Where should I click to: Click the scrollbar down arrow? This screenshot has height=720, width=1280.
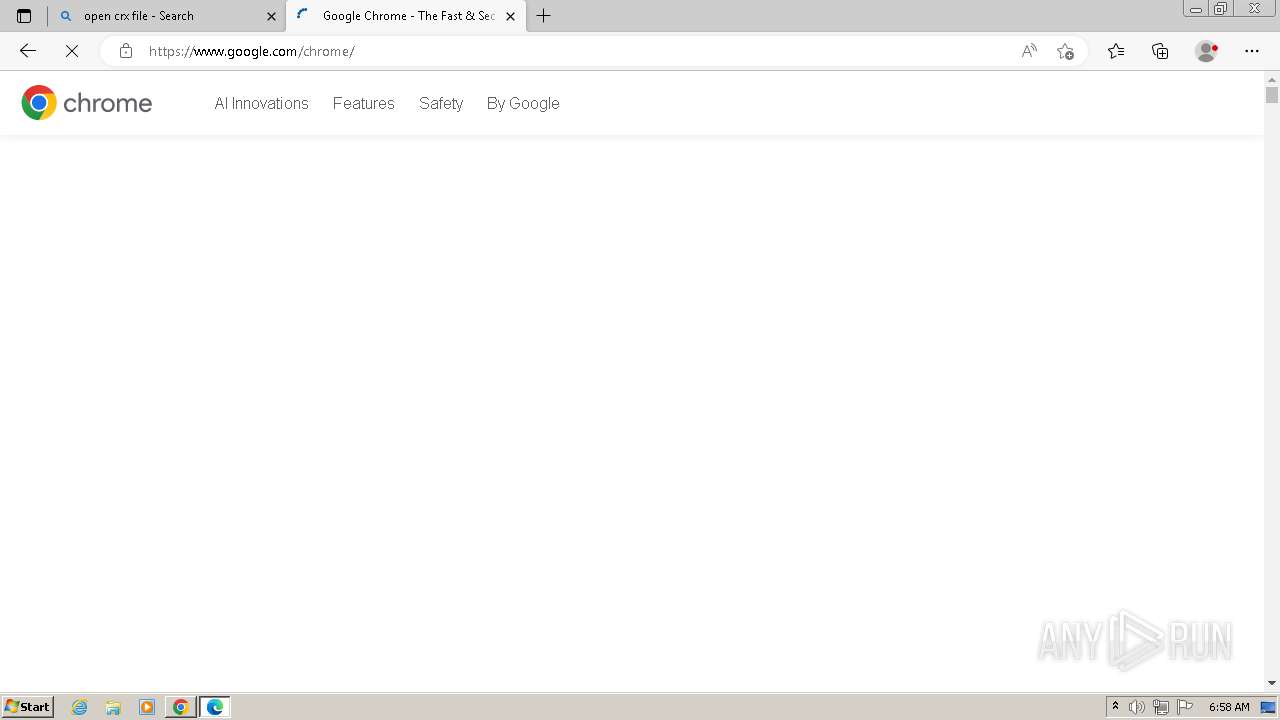(1272, 683)
